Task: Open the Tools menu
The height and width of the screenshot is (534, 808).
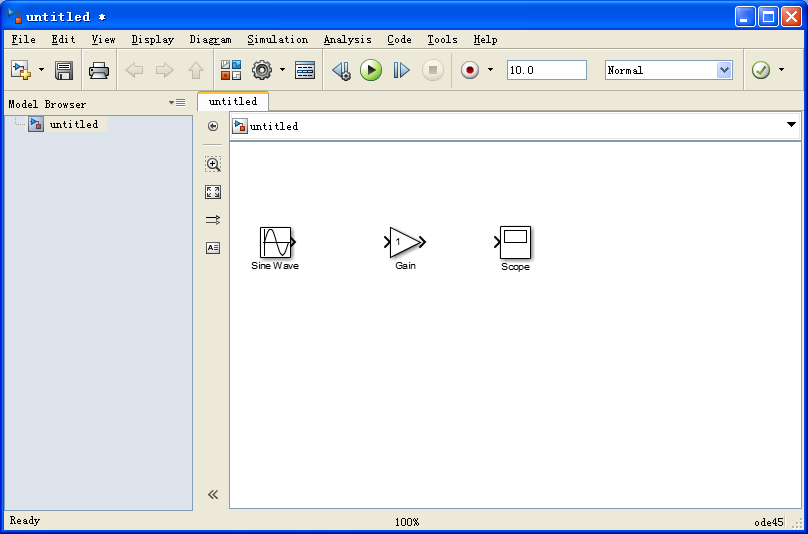Action: [442, 40]
